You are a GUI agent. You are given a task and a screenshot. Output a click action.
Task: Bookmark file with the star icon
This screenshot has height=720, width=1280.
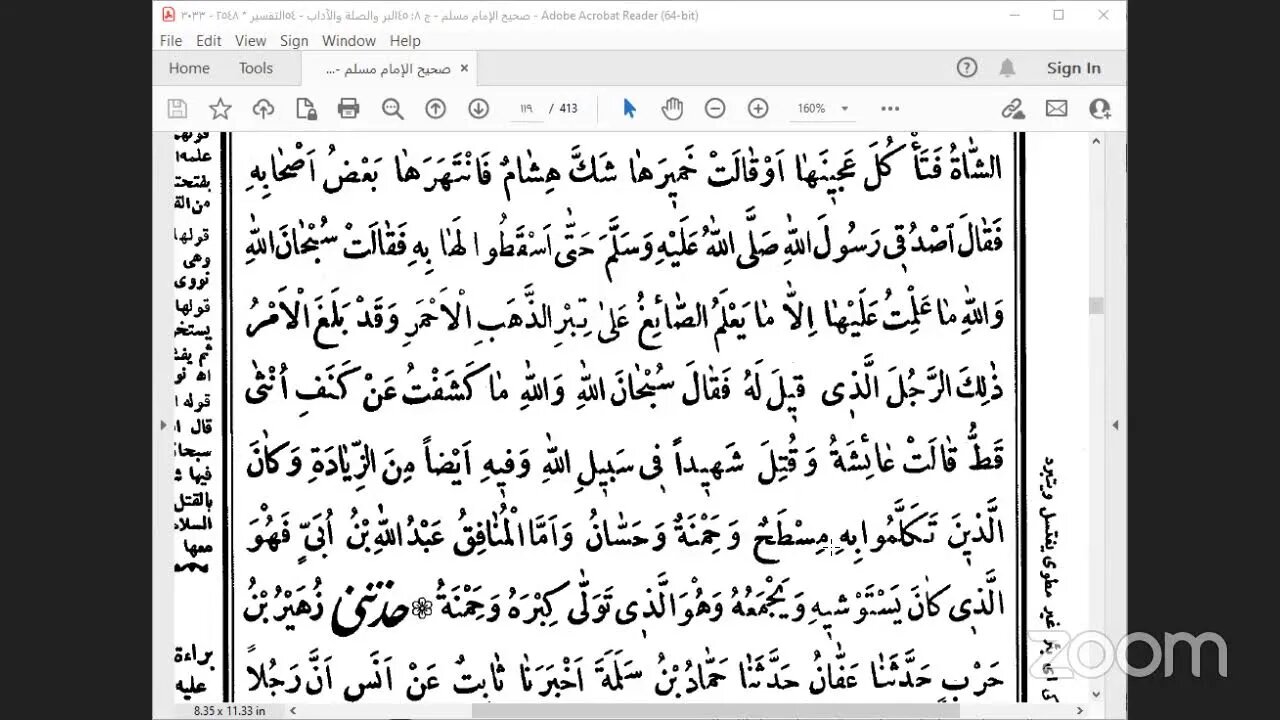[220, 109]
